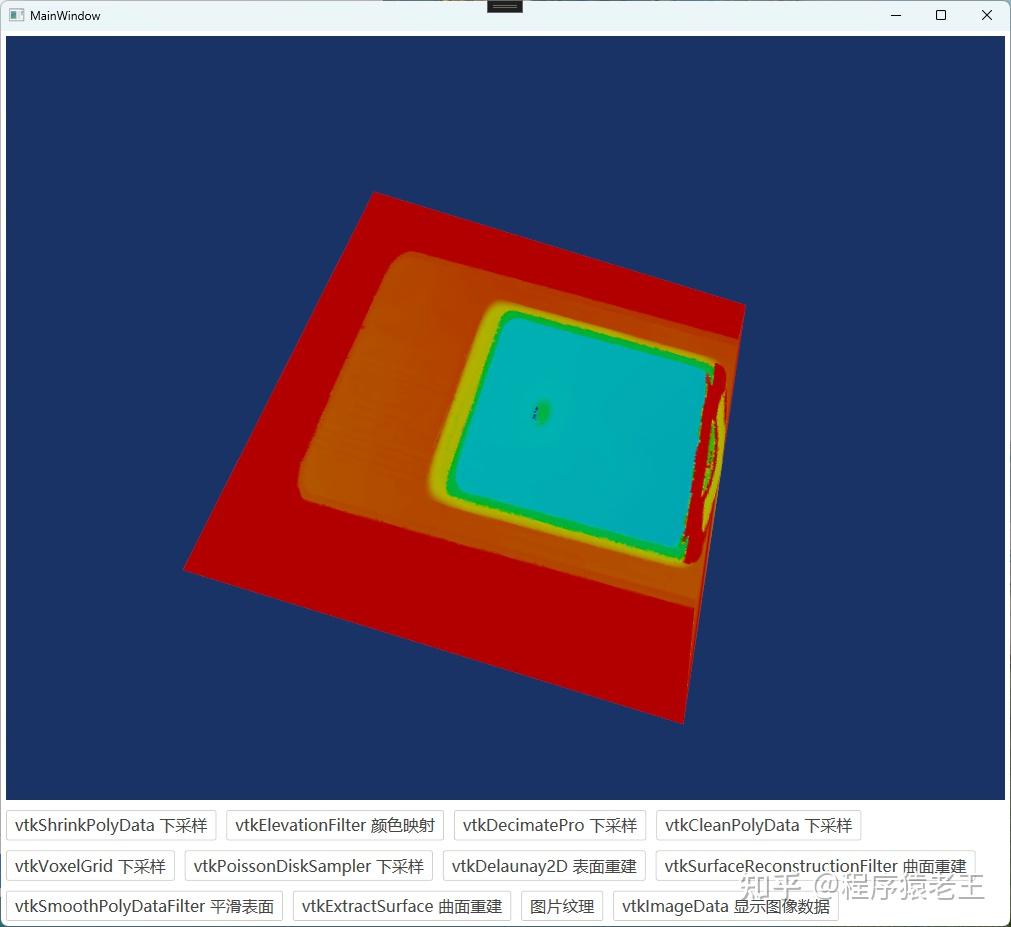
Task: Click the MainWindow title bar text
Action: click(64, 15)
